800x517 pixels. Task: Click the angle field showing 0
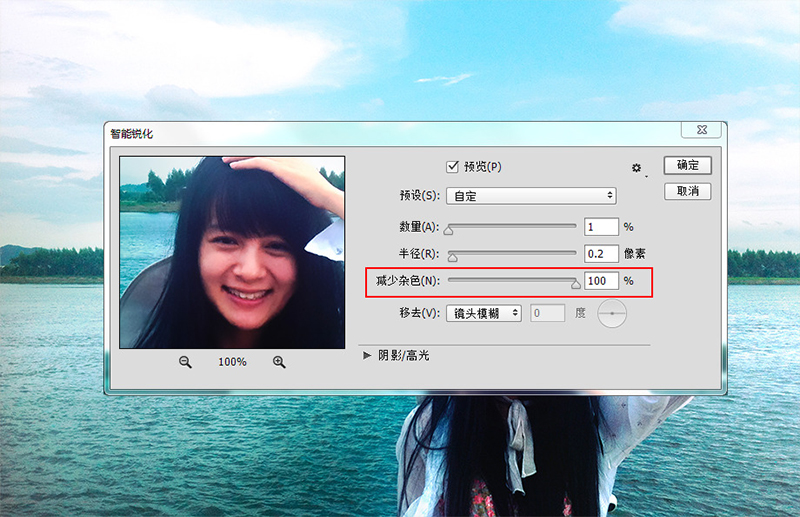(x=548, y=313)
